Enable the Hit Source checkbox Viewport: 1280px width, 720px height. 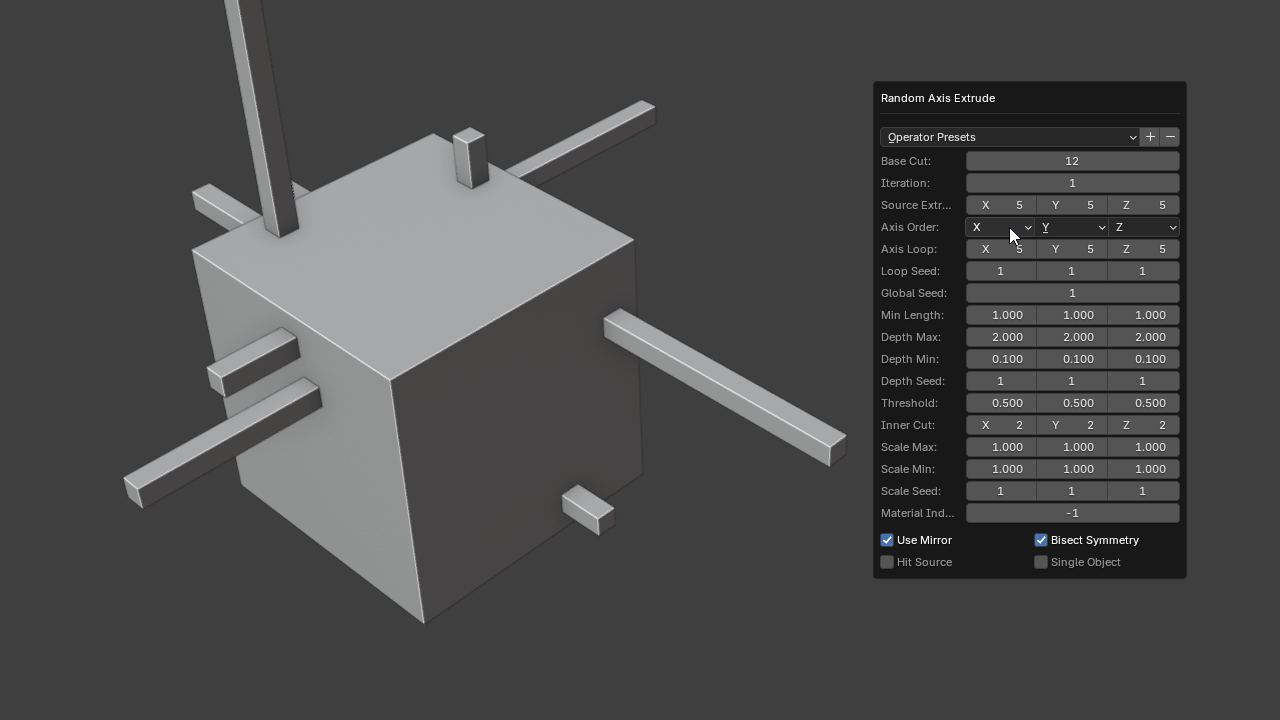point(887,562)
